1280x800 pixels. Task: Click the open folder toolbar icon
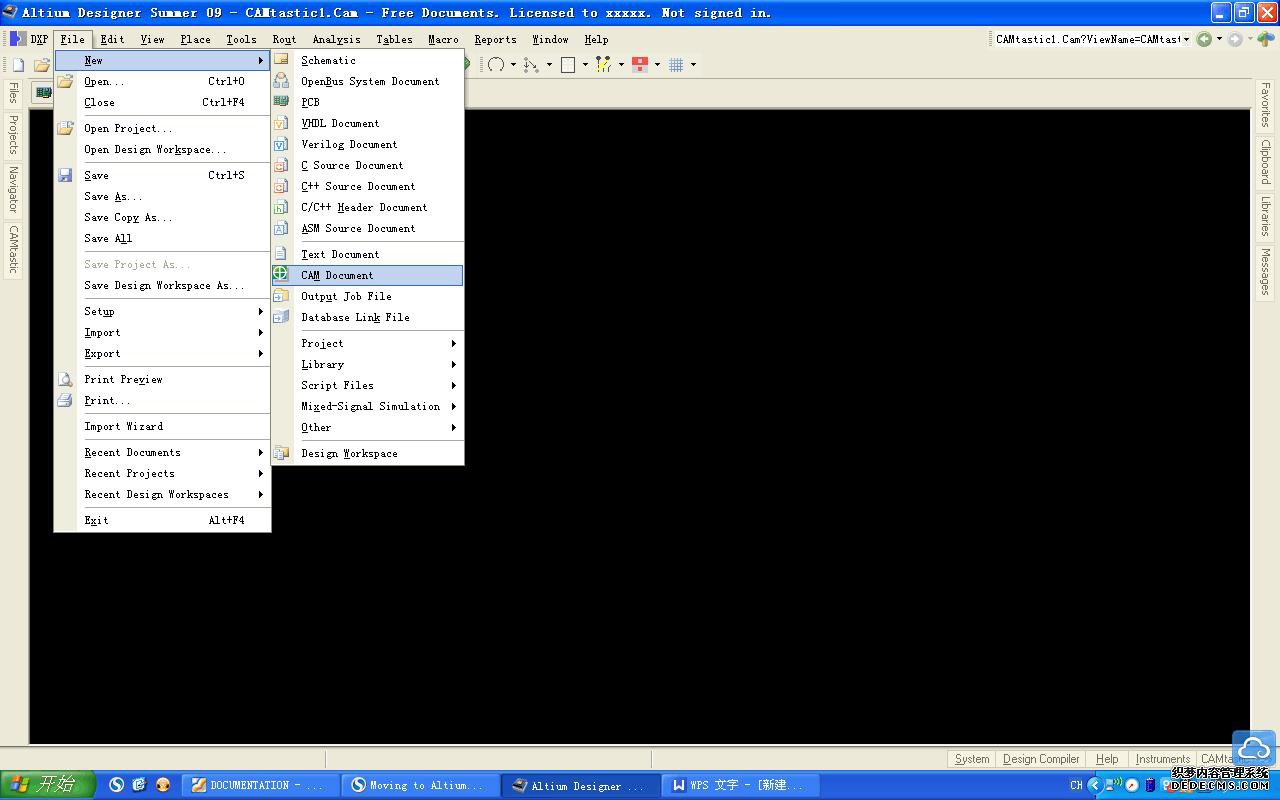click(x=42, y=64)
